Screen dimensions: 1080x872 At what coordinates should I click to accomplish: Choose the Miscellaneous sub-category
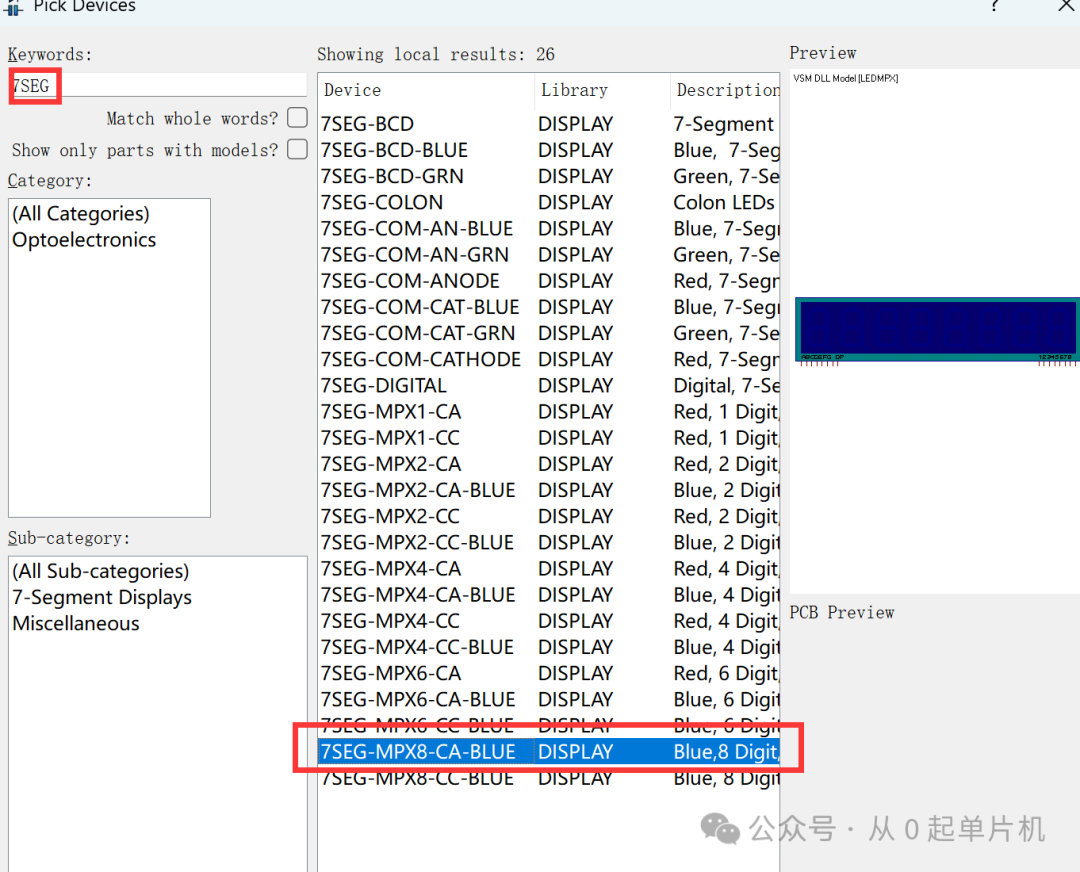76,623
